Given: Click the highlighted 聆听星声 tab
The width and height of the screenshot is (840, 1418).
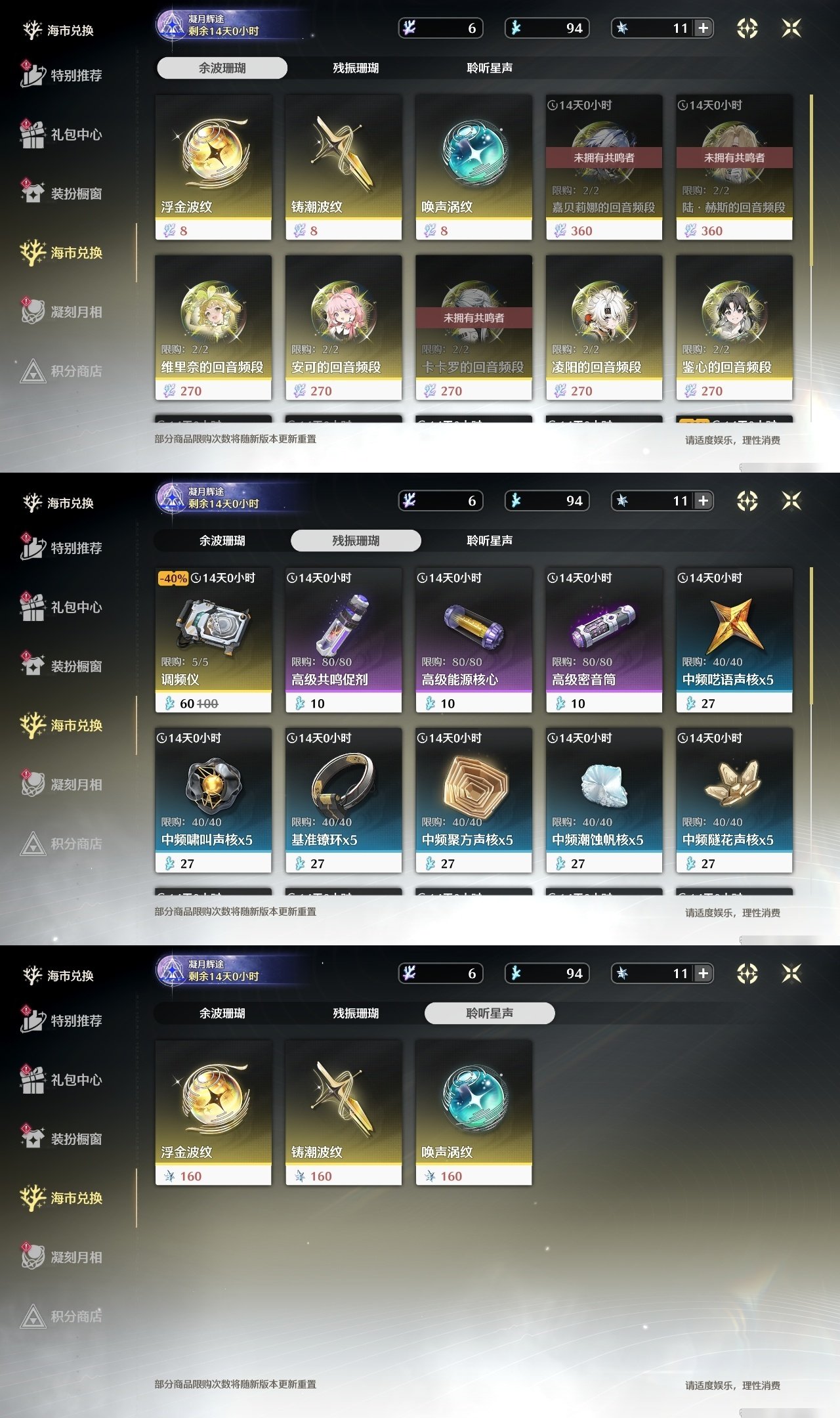Looking at the screenshot, I should [x=490, y=1013].
